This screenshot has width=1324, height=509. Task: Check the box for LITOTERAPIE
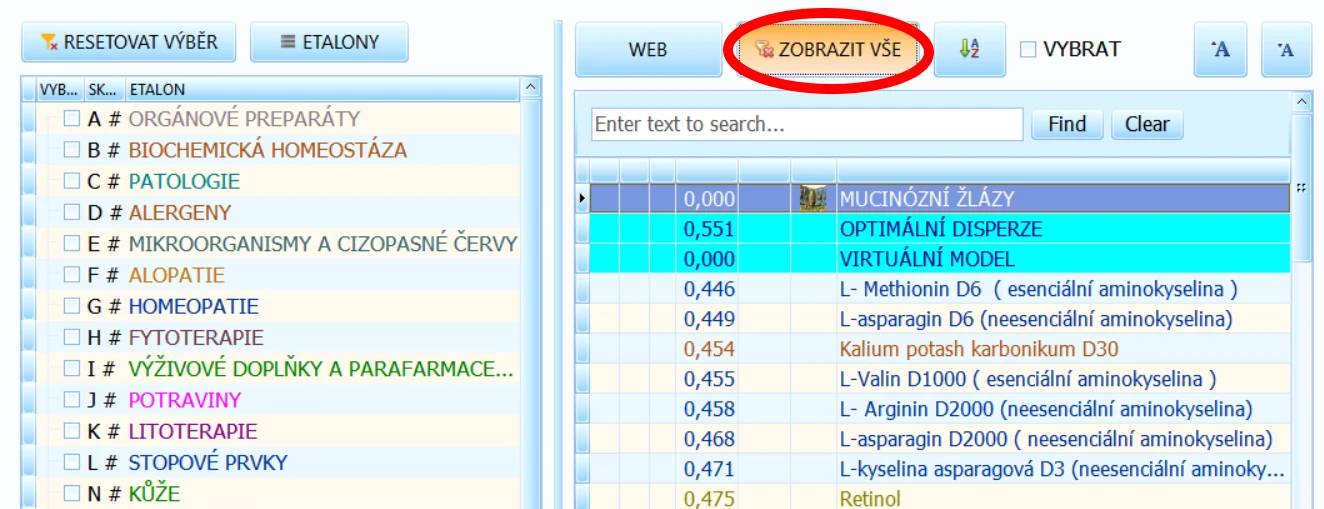(72, 431)
